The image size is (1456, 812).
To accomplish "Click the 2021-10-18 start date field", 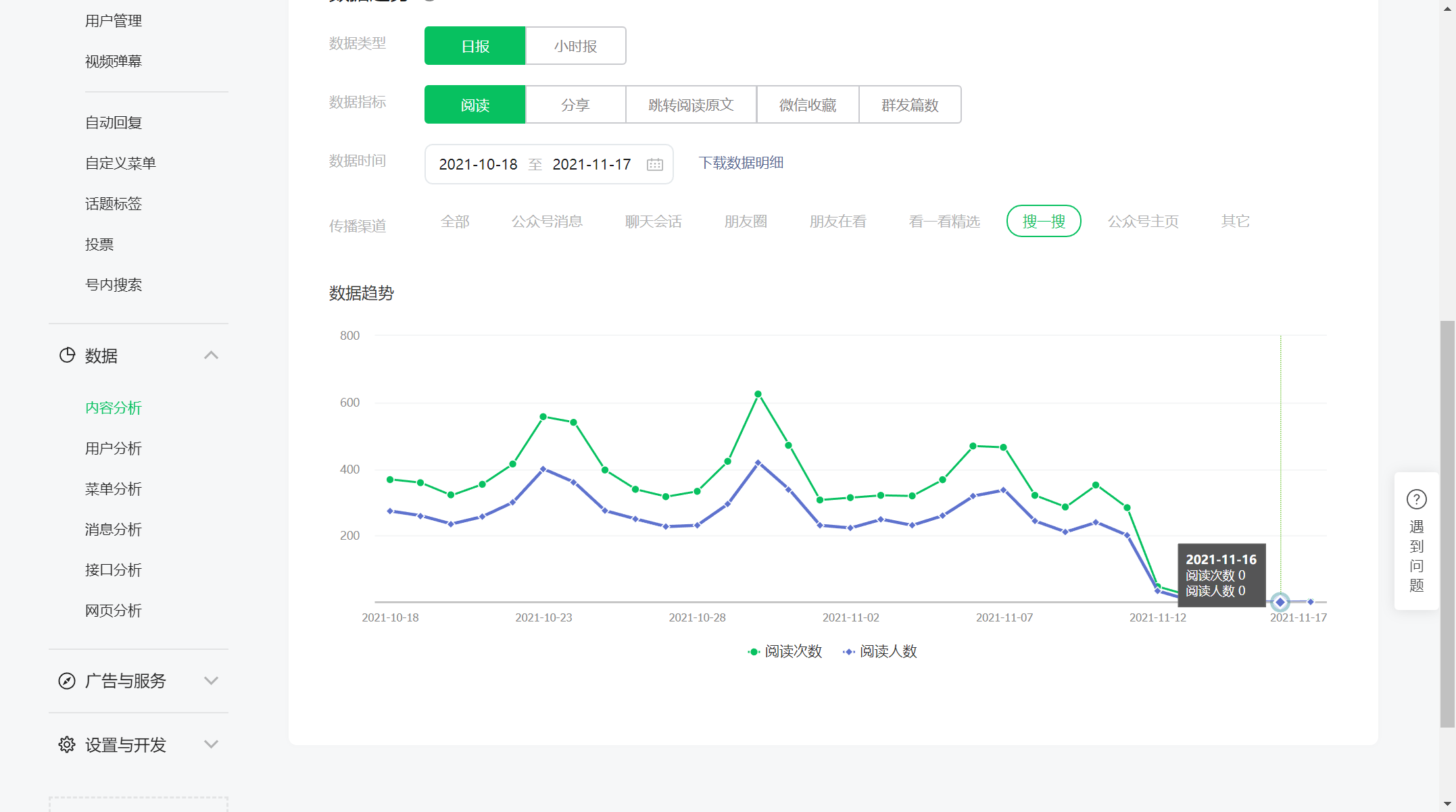I will coord(478,165).
